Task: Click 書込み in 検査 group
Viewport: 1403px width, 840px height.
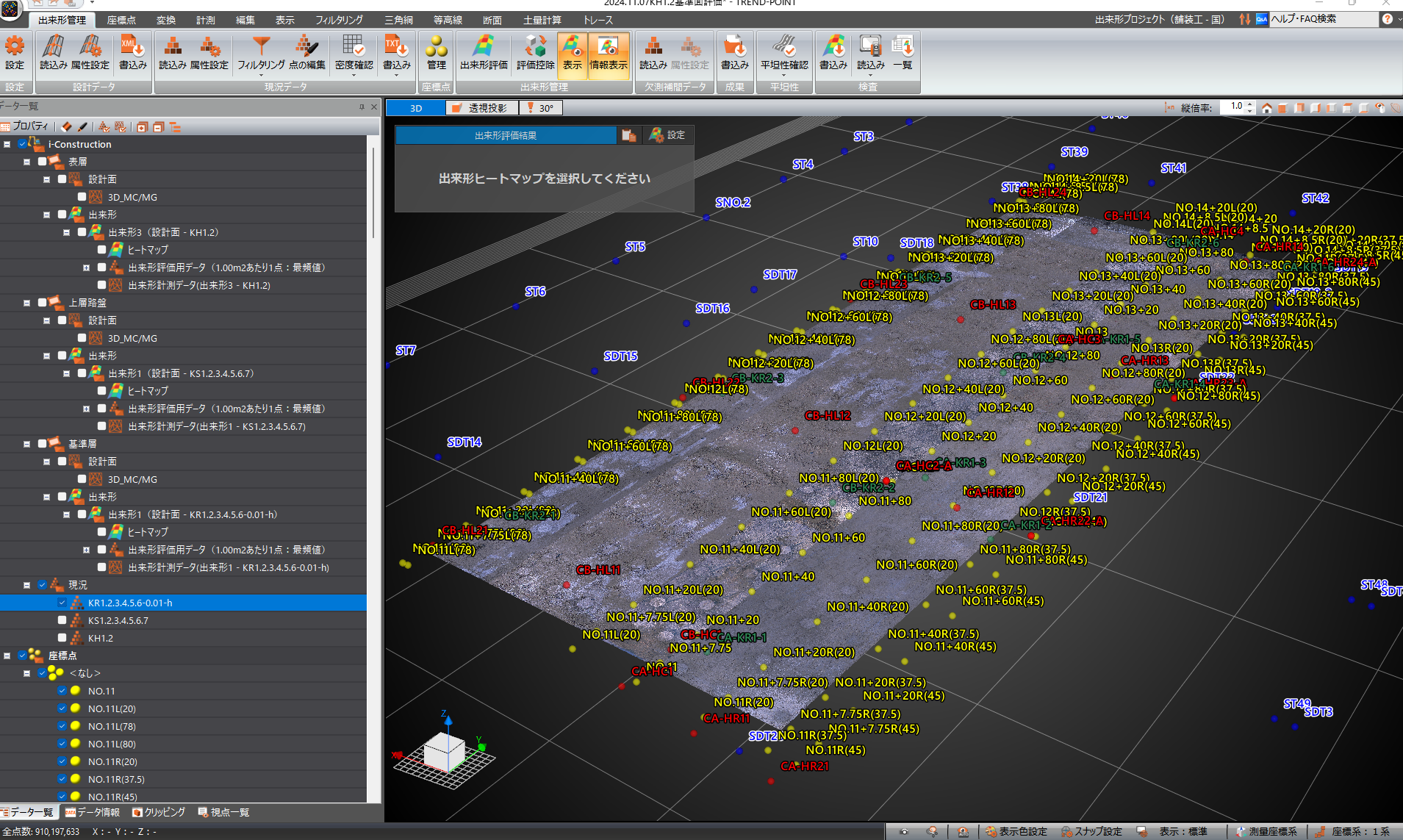Action: (833, 52)
